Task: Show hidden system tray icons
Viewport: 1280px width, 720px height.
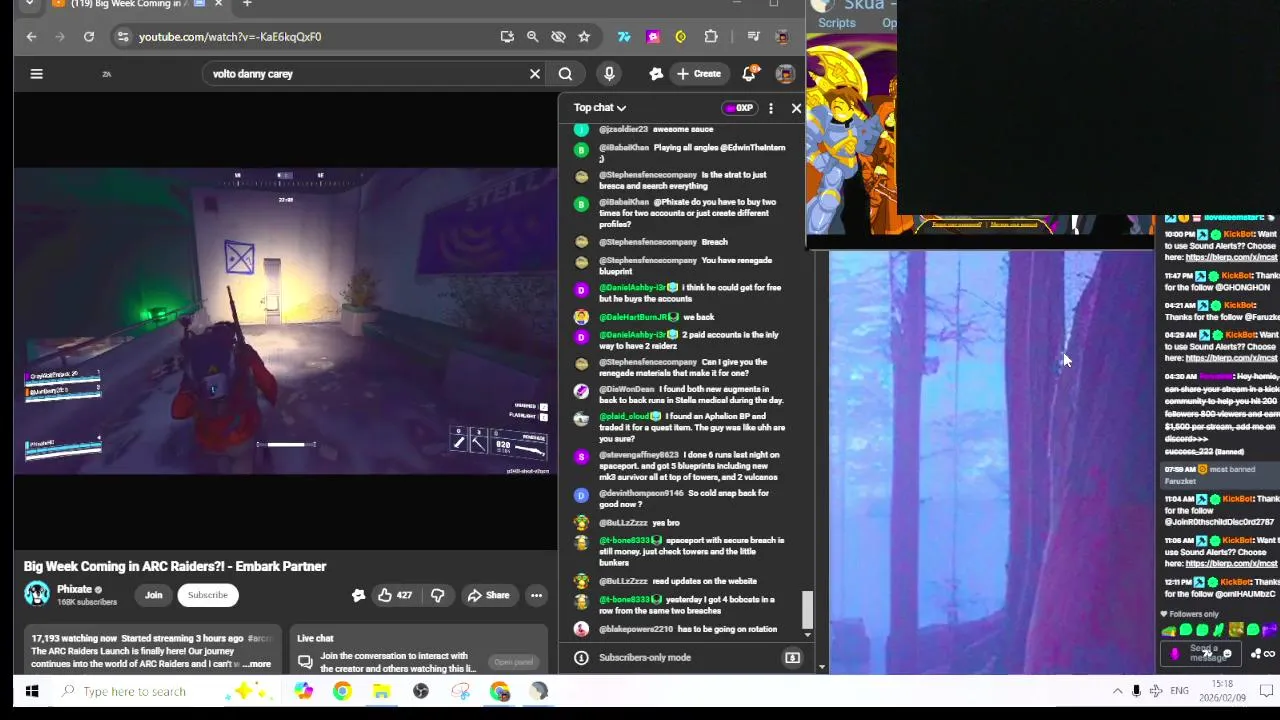Action: [x=1117, y=691]
